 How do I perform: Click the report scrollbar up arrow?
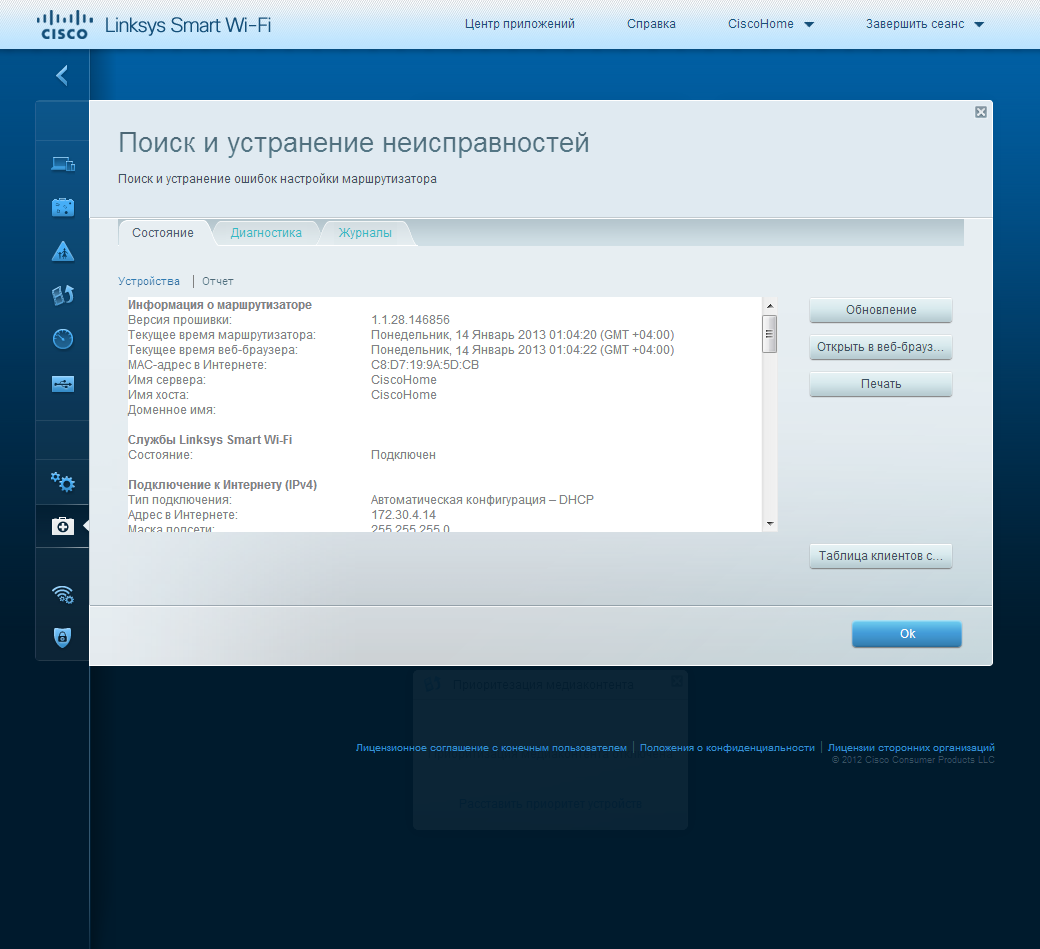[770, 306]
